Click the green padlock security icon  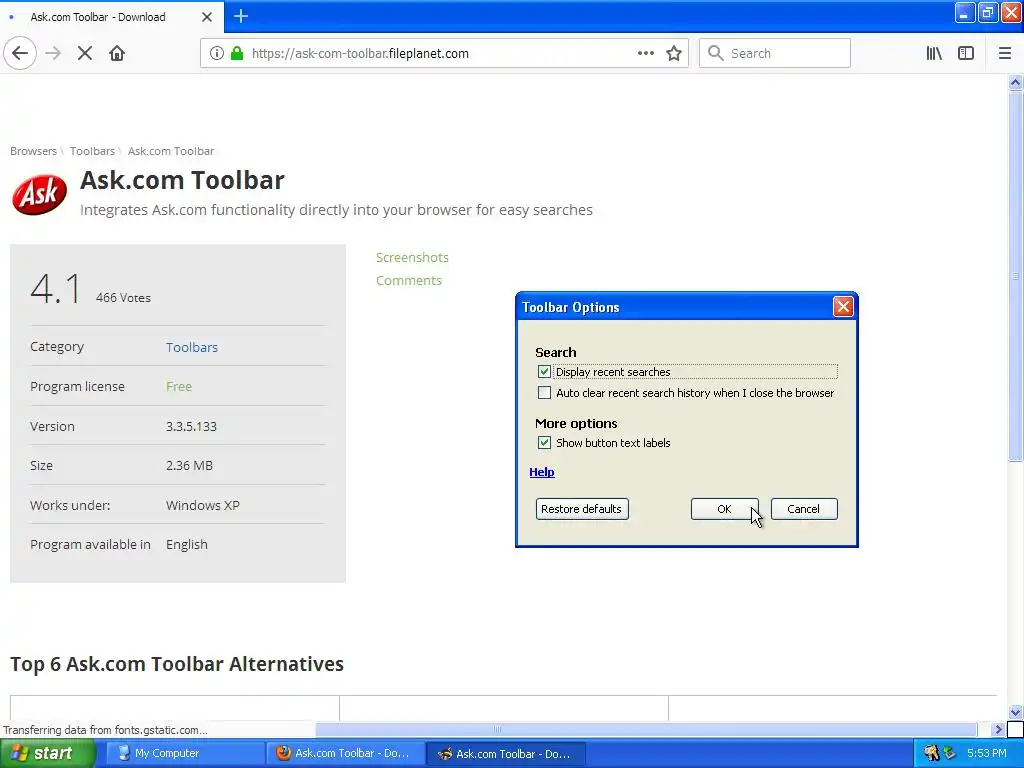[x=236, y=54]
